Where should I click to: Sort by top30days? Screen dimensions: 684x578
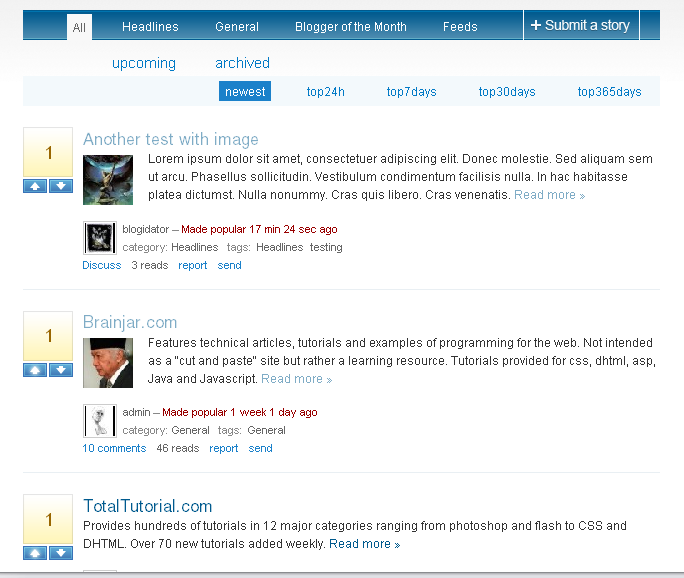(x=507, y=92)
